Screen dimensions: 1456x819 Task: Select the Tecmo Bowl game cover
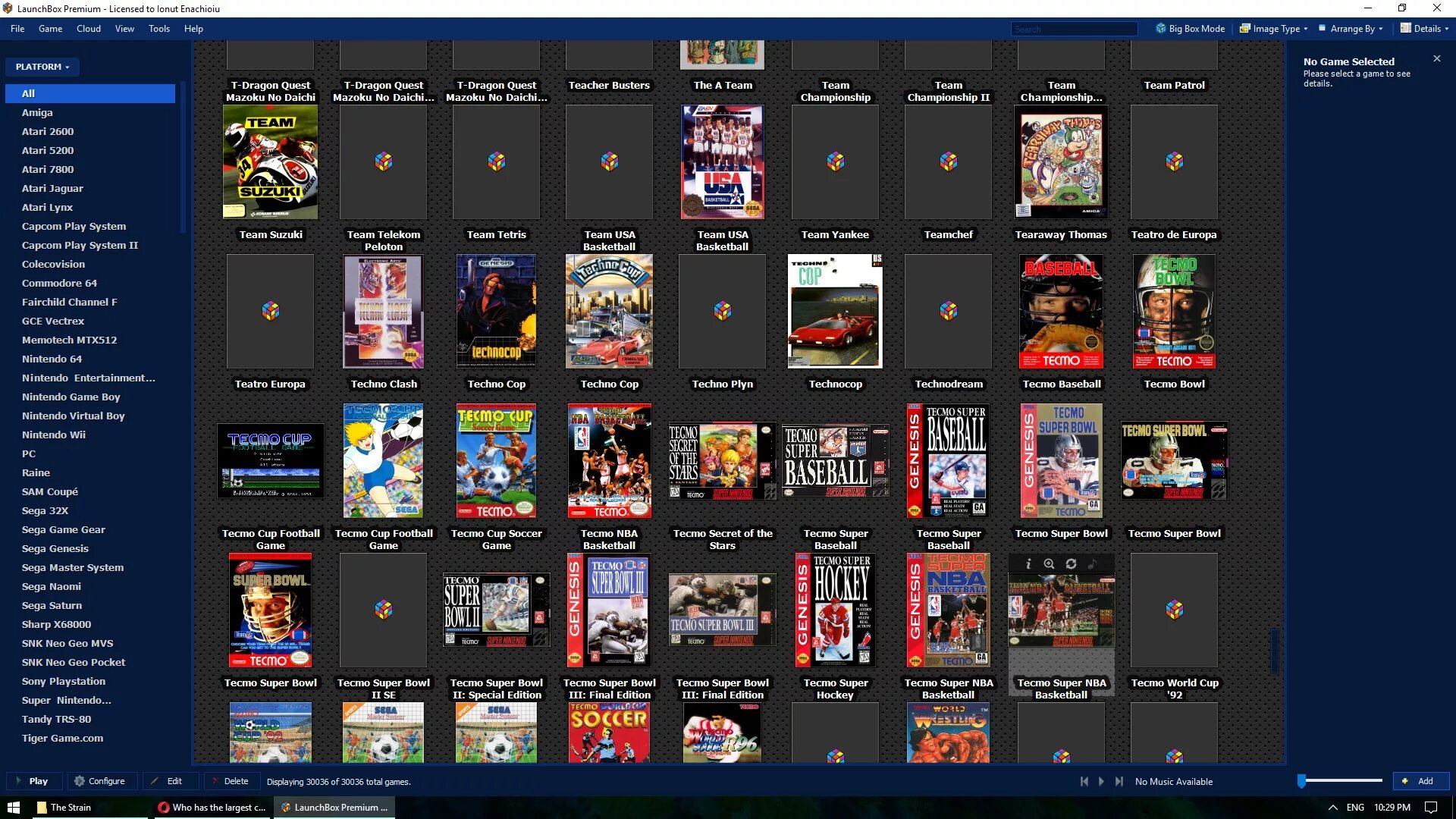[x=1174, y=312]
